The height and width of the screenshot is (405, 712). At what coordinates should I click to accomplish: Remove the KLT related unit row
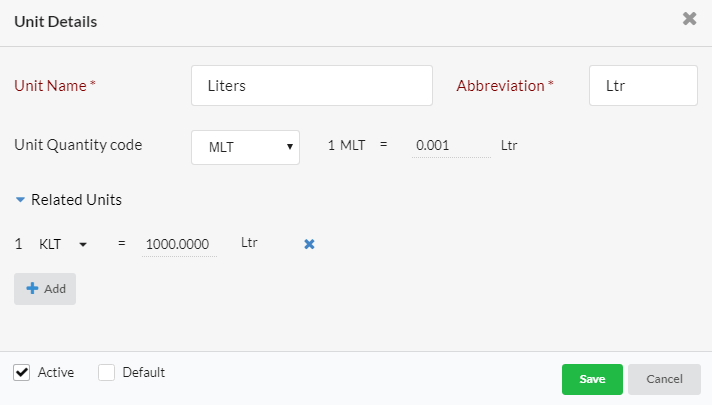309,244
